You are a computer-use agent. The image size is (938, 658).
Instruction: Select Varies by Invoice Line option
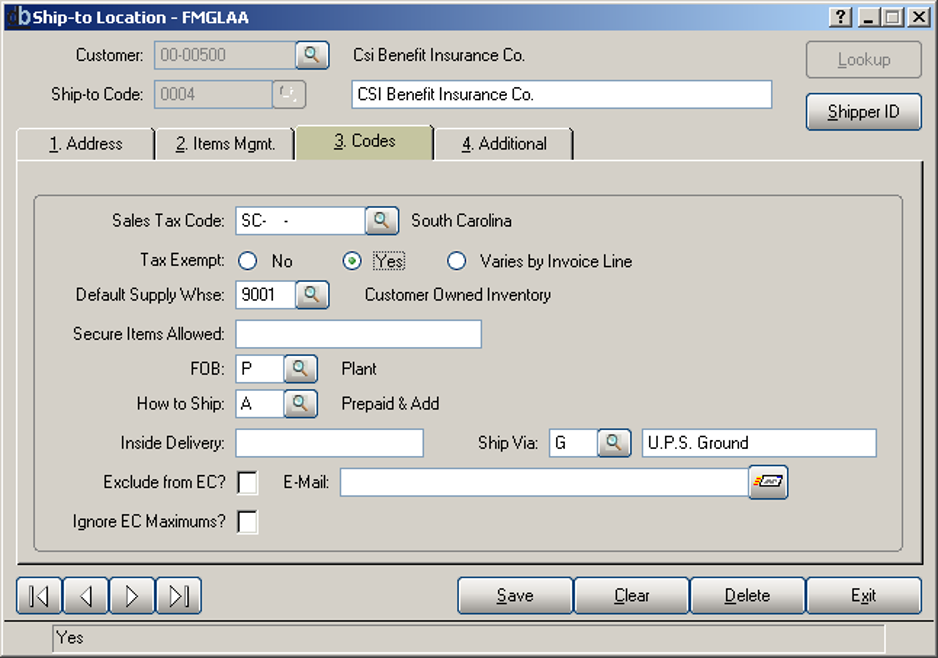click(x=456, y=261)
